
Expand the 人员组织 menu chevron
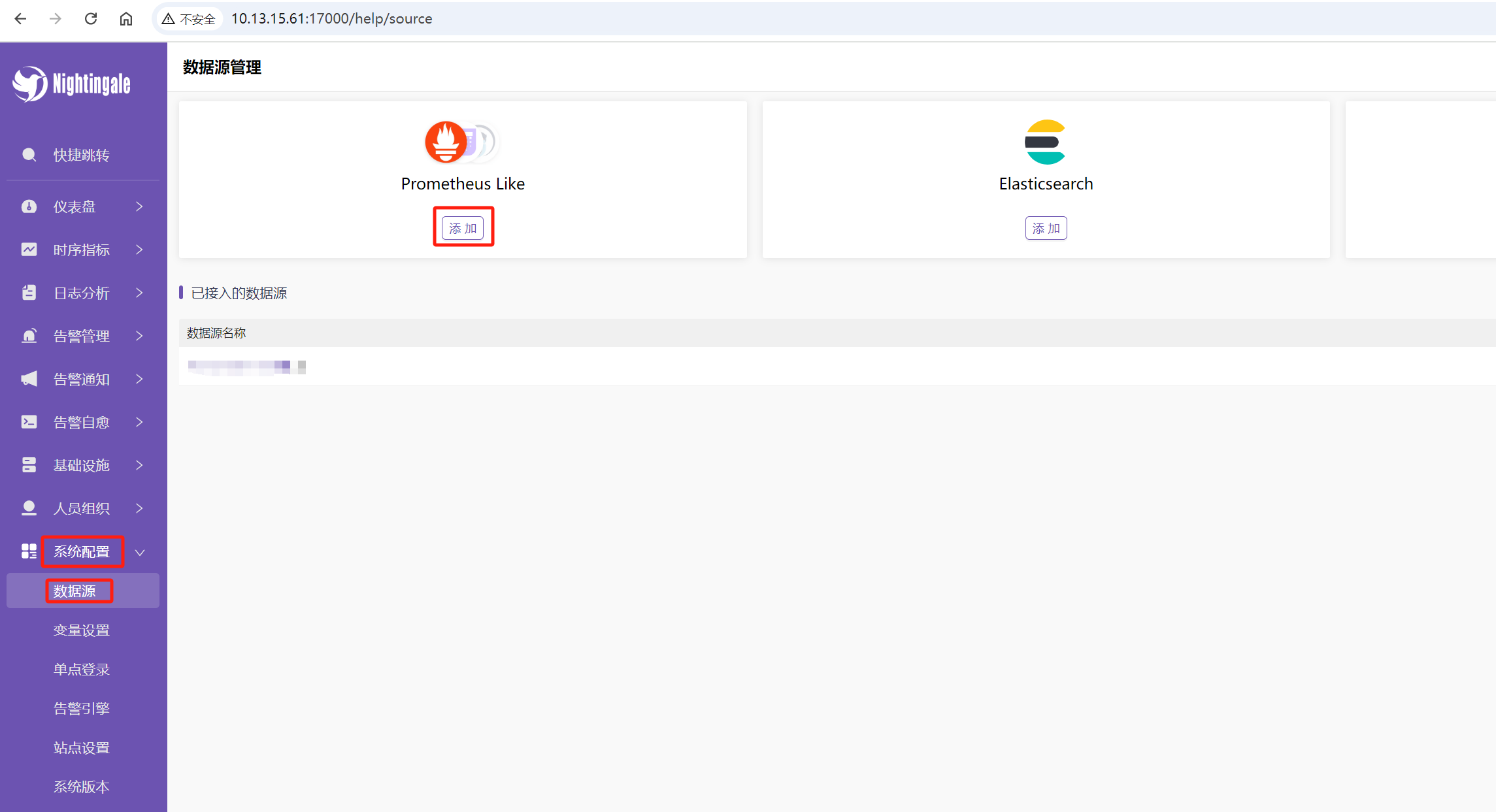click(x=139, y=508)
